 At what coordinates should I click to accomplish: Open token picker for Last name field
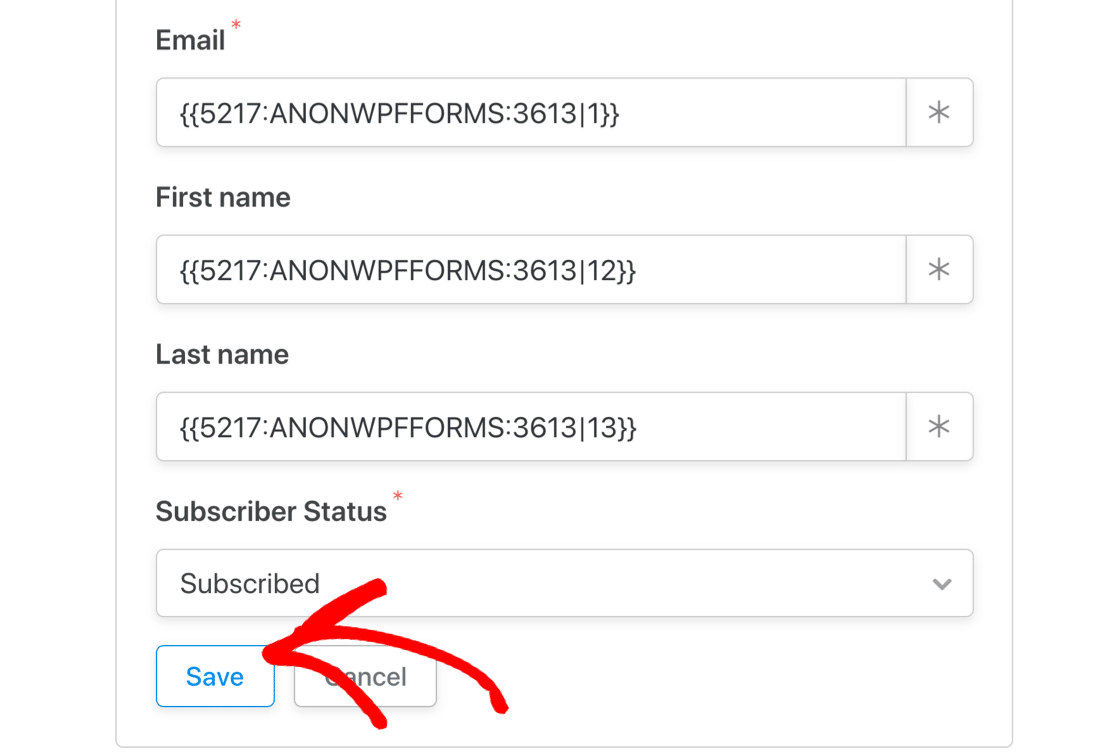pyautogui.click(x=939, y=427)
